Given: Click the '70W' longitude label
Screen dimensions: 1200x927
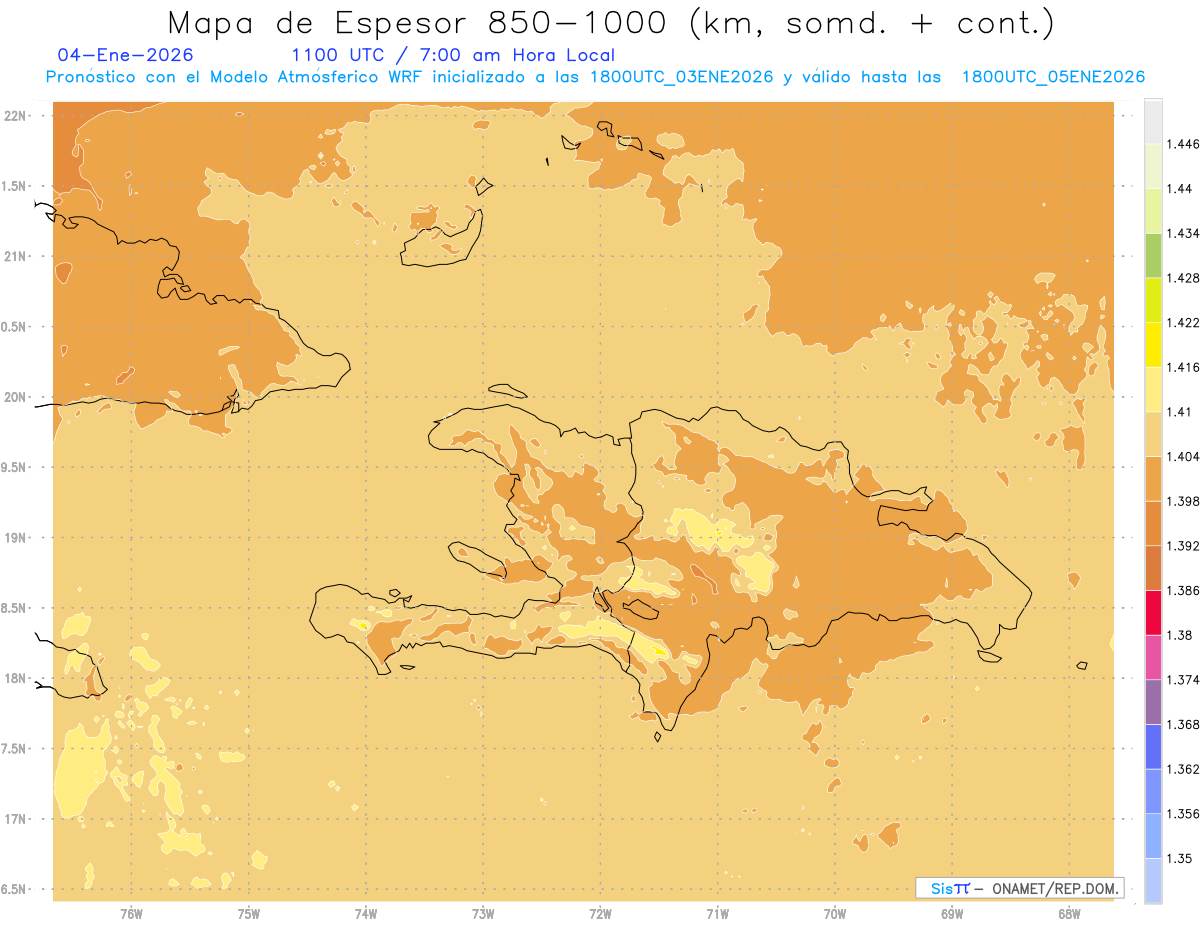Looking at the screenshot, I should 835,914.
